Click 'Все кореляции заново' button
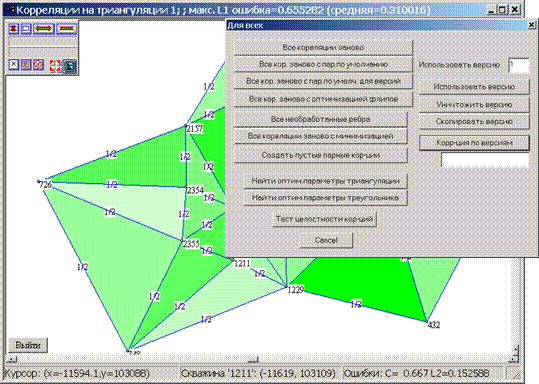The width and height of the screenshot is (539, 384). [323, 47]
